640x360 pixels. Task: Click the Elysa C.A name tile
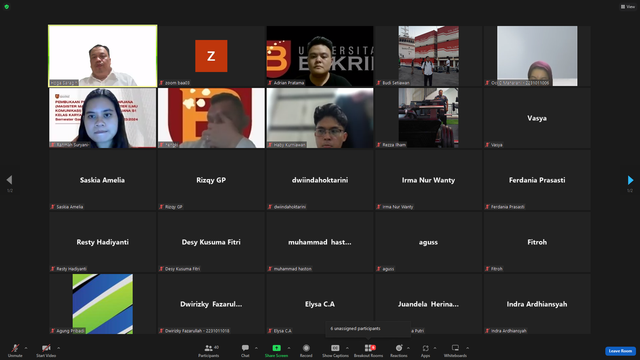pyautogui.click(x=320, y=304)
